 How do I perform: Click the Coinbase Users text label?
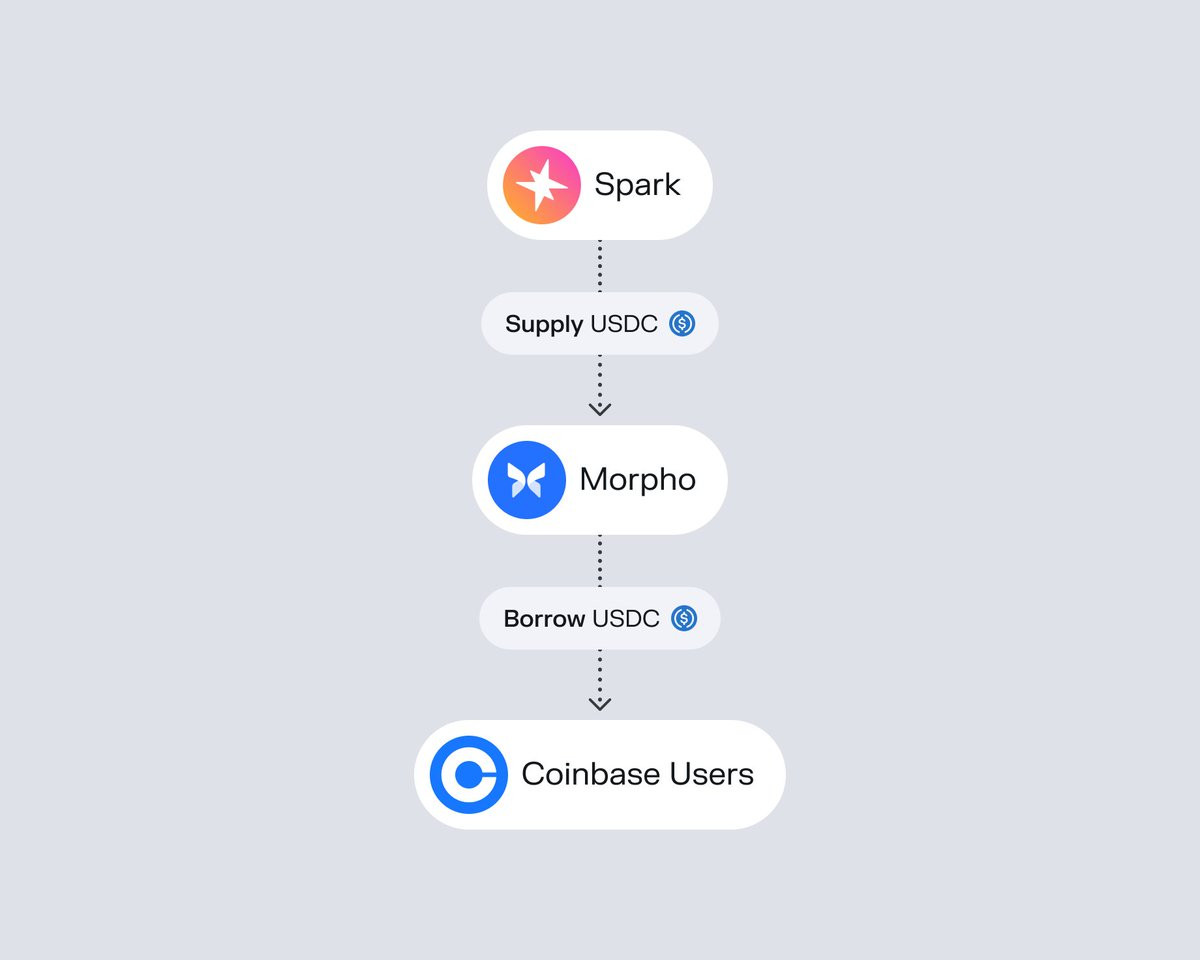point(638,774)
